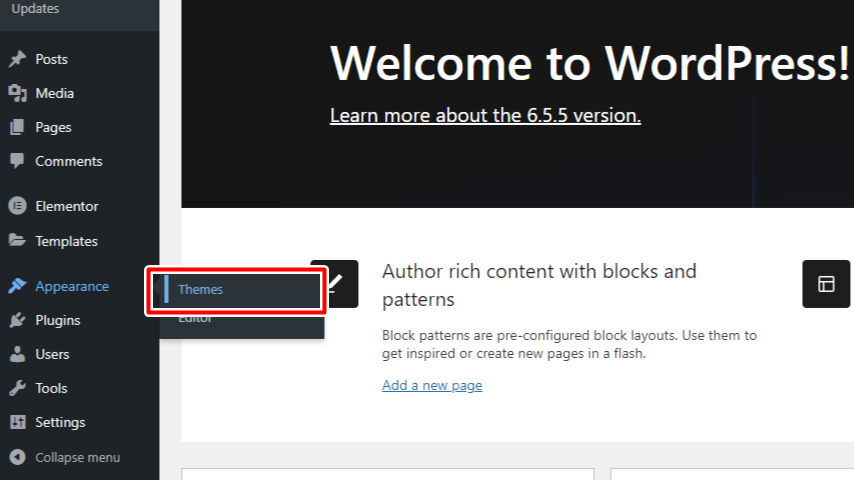Click the Users person icon

click(x=17, y=354)
